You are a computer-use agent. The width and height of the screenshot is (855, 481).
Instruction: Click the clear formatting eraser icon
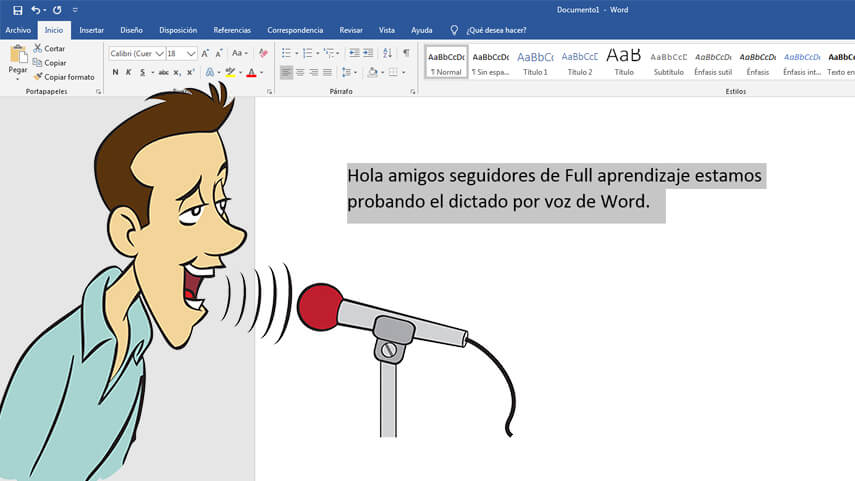point(263,53)
